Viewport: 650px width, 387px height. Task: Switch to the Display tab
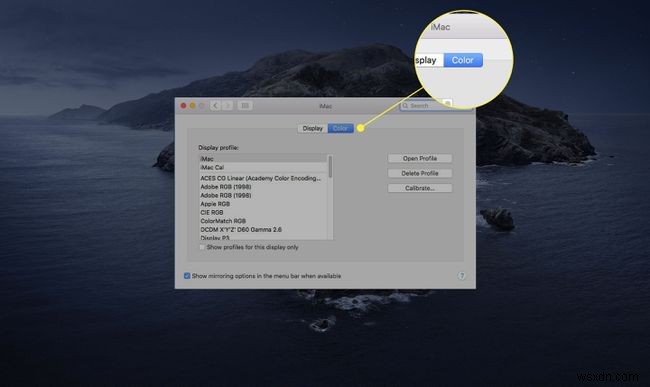coord(313,128)
